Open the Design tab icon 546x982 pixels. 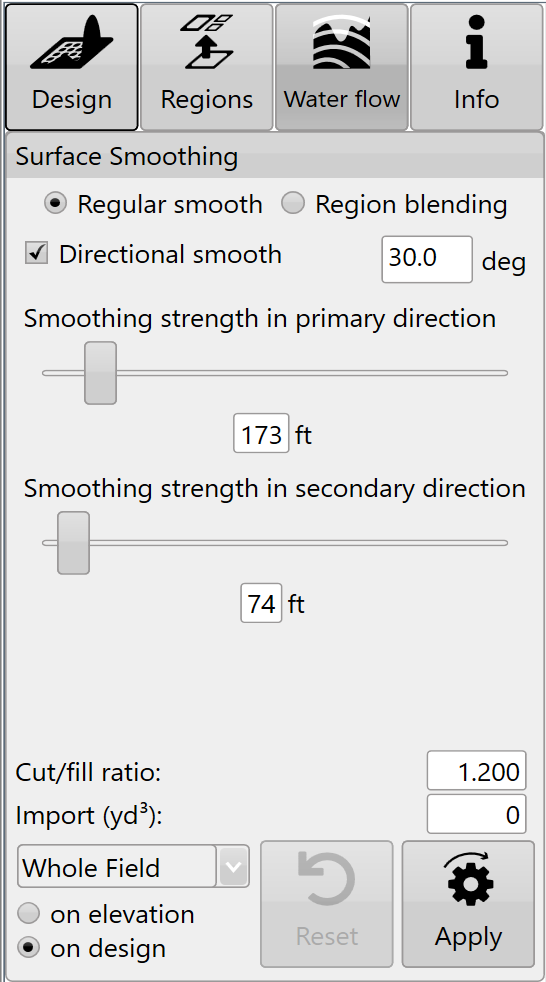[72, 43]
